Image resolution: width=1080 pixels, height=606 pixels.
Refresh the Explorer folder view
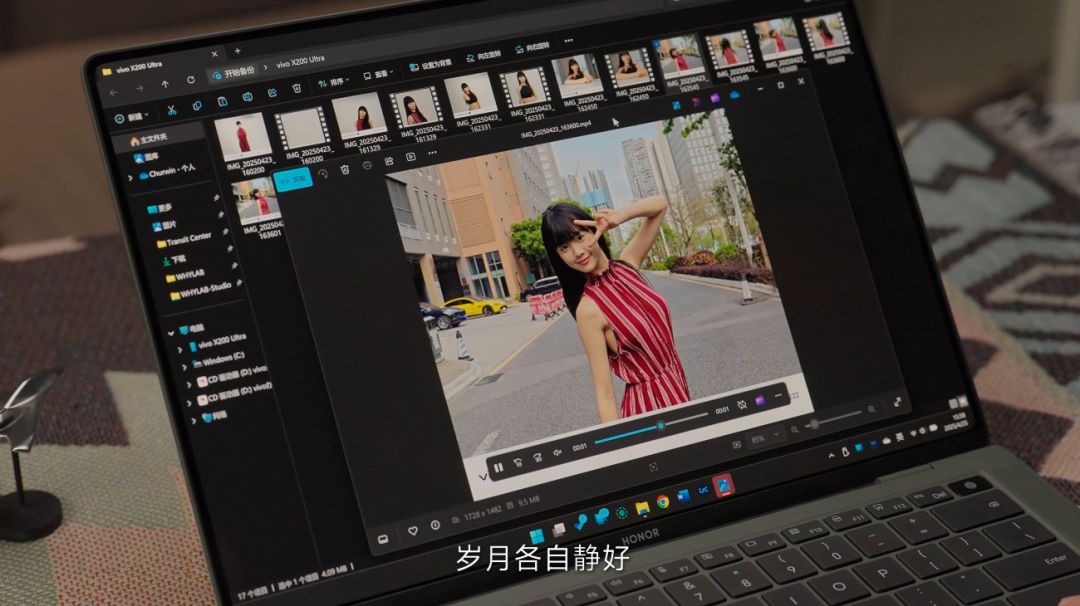coord(191,80)
